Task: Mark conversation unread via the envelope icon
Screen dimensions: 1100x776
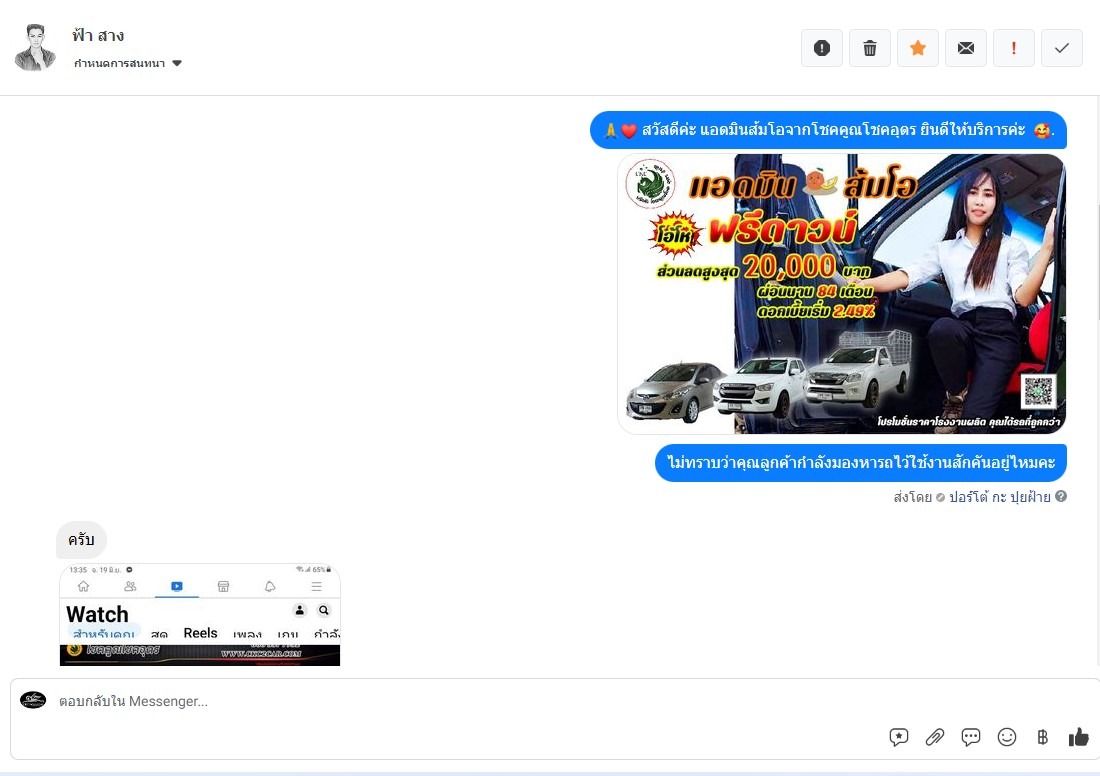Action: [x=966, y=48]
